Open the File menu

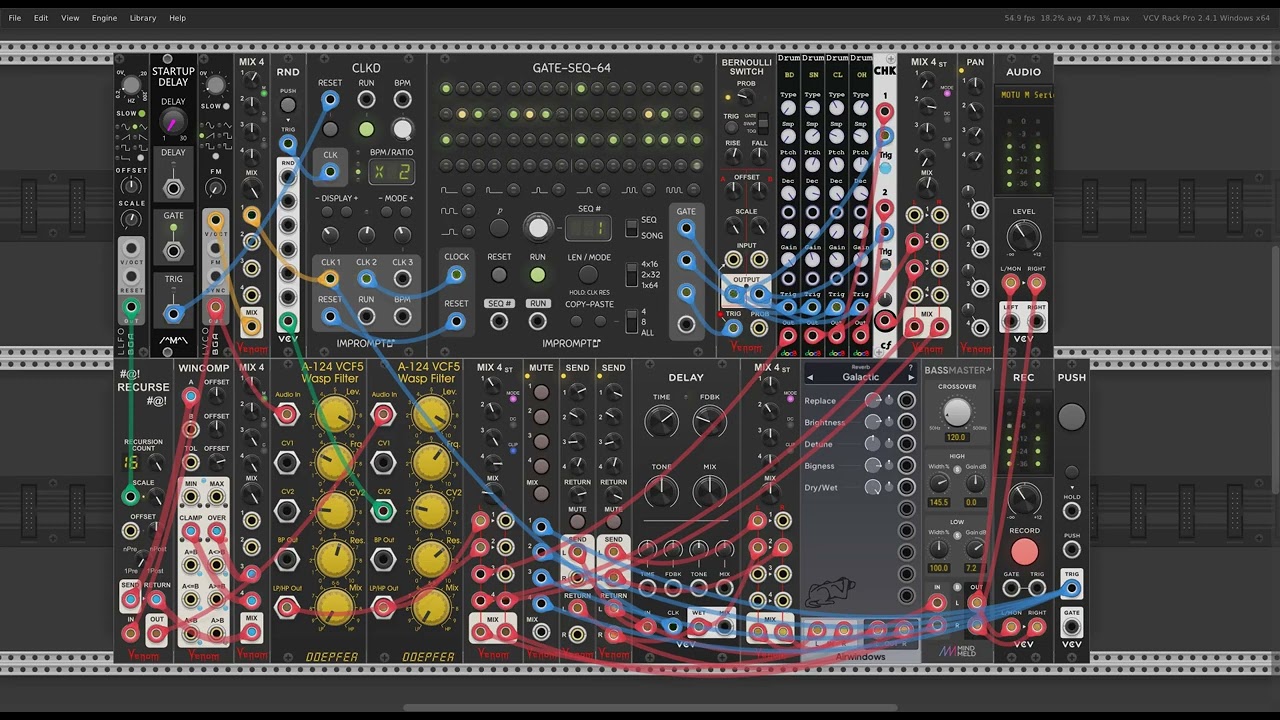(x=15, y=18)
